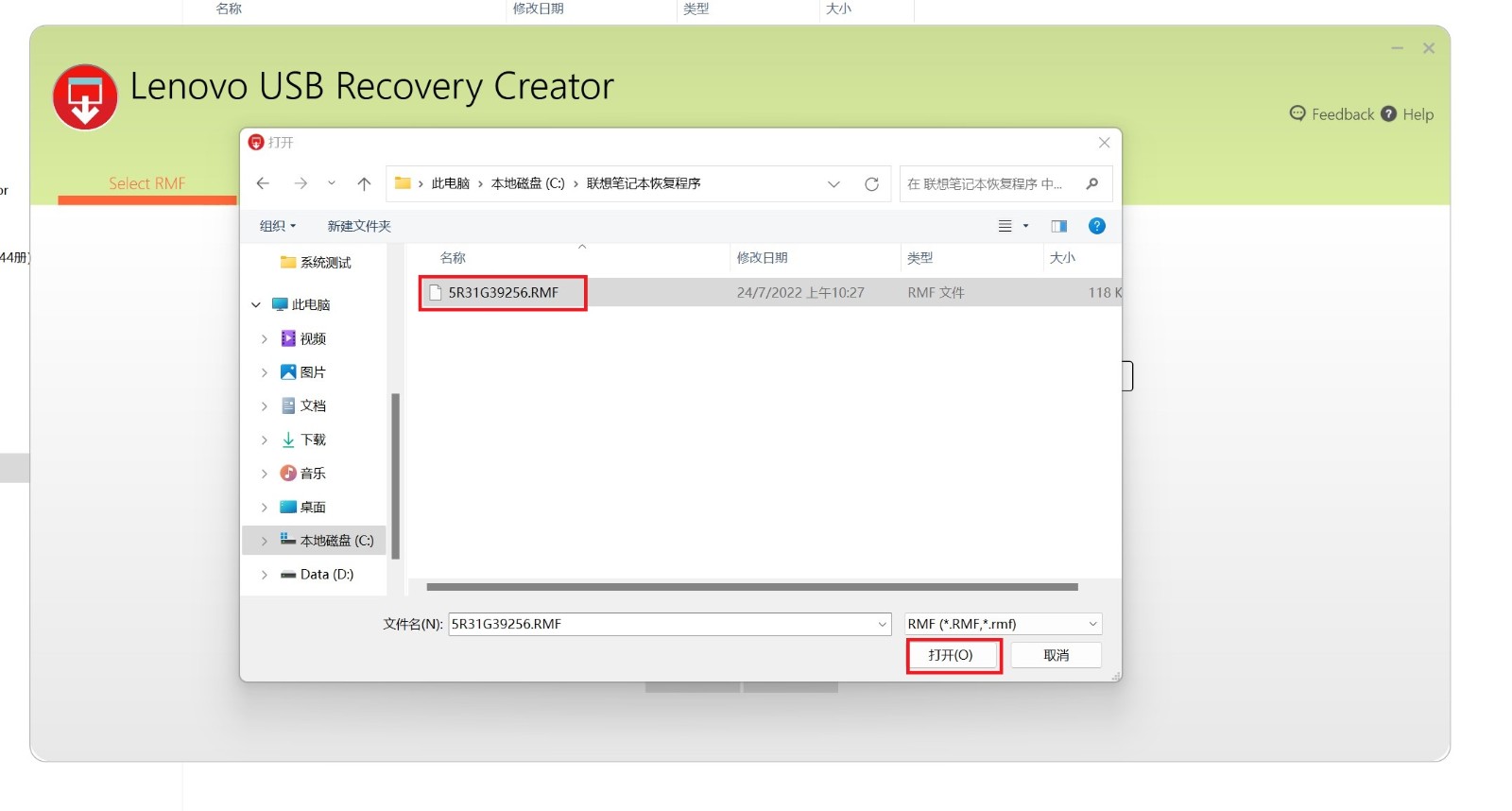Click the RMF 文件 type cell

[x=936, y=293]
